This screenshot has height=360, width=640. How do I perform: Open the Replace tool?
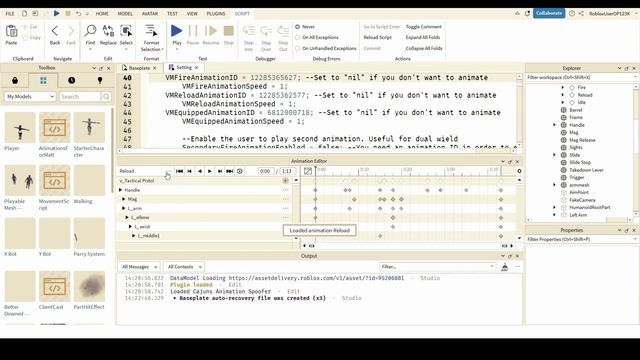(108, 31)
